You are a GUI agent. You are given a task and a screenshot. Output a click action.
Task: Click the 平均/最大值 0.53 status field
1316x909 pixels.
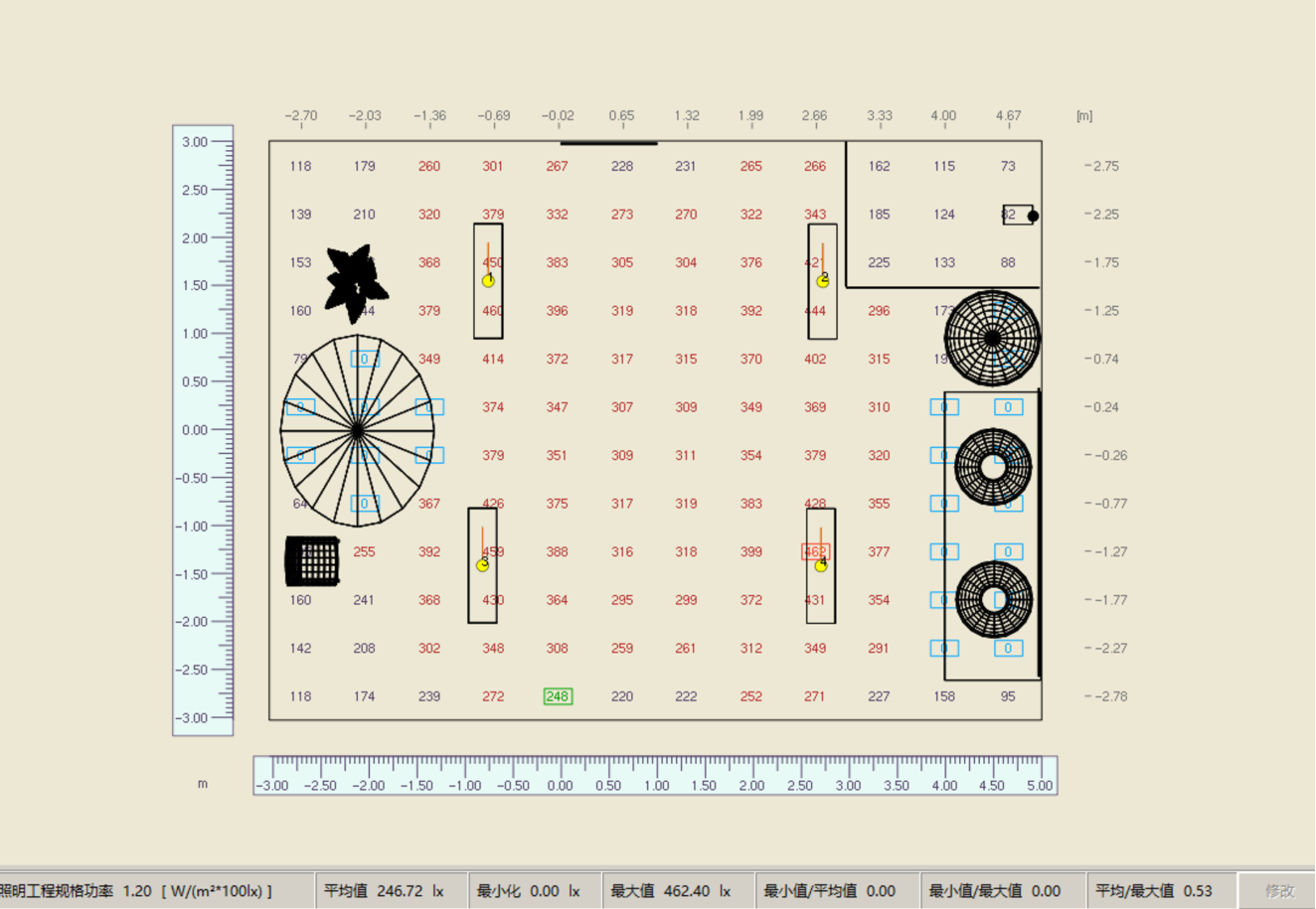(1159, 891)
